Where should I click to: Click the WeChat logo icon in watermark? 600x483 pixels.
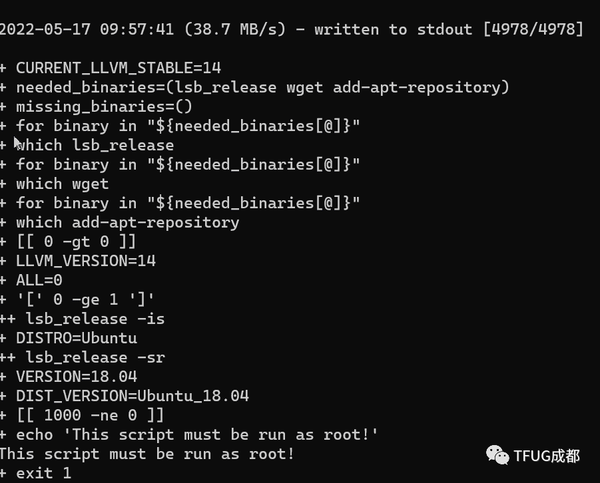(x=497, y=455)
